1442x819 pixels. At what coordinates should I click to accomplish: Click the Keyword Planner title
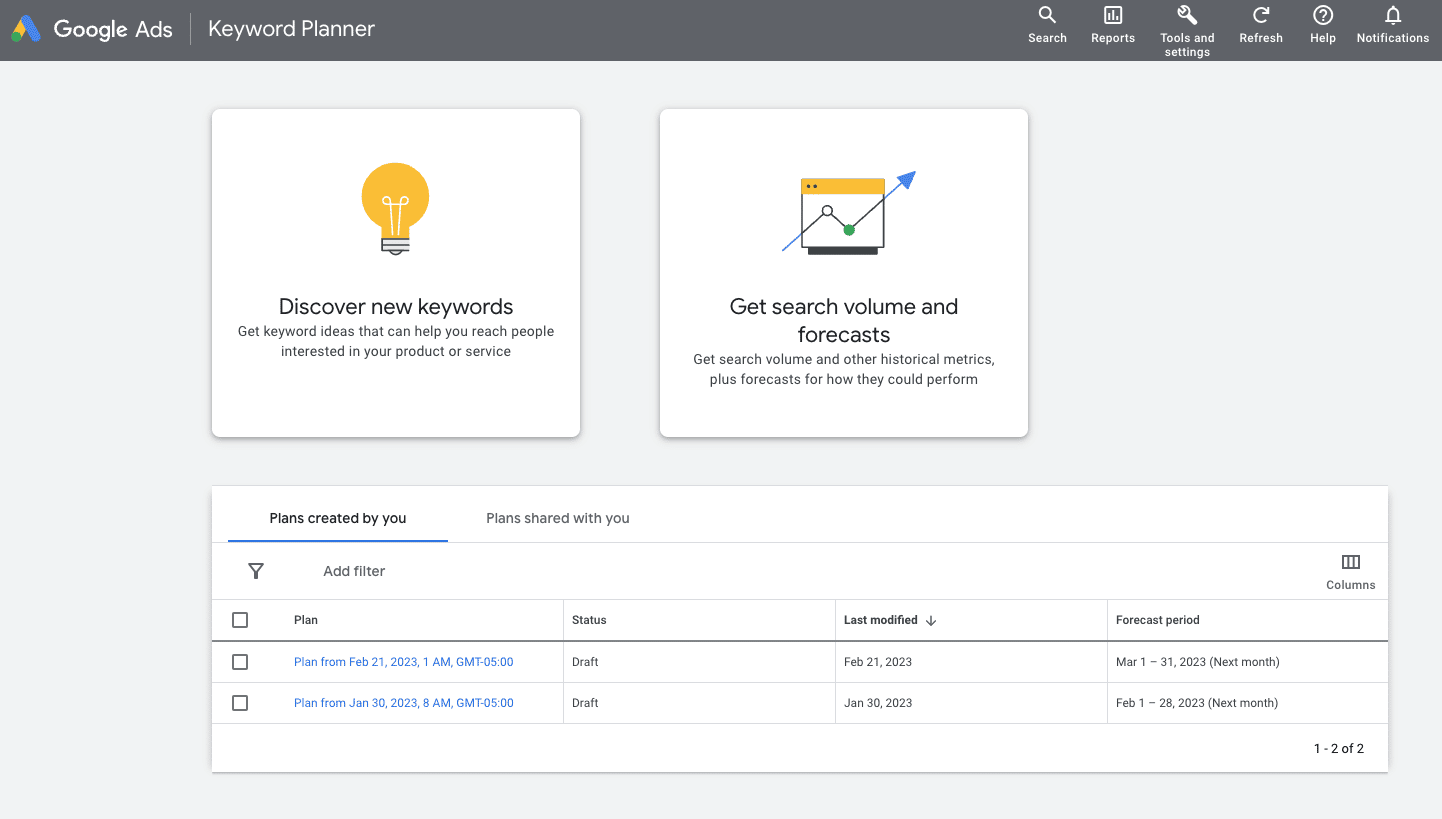[x=291, y=29]
